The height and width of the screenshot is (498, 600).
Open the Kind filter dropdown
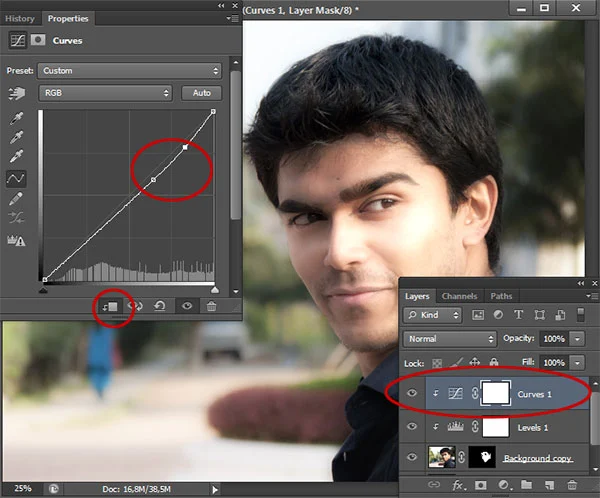[x=433, y=315]
